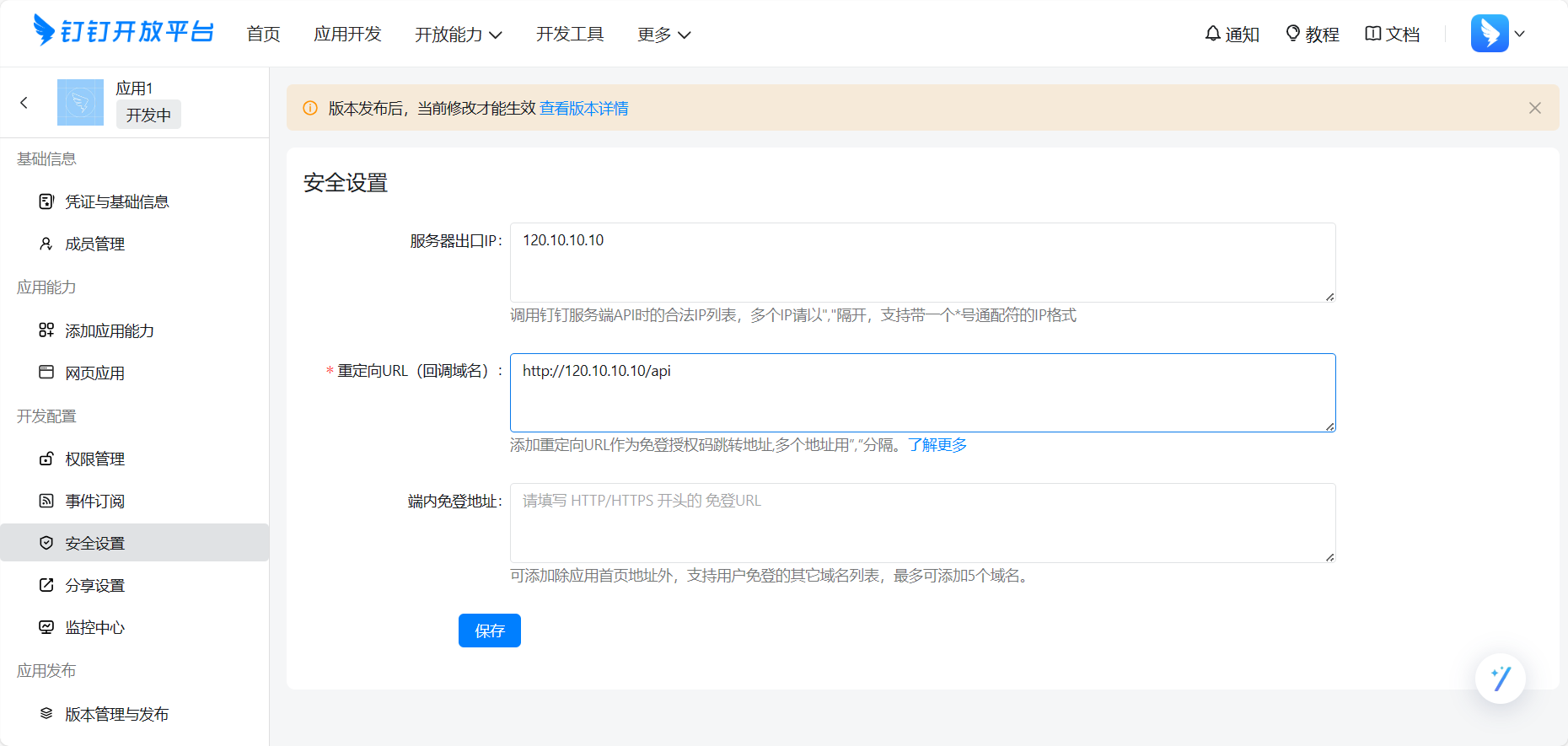
Task: Click the warning info icon in banner
Action: (x=310, y=108)
